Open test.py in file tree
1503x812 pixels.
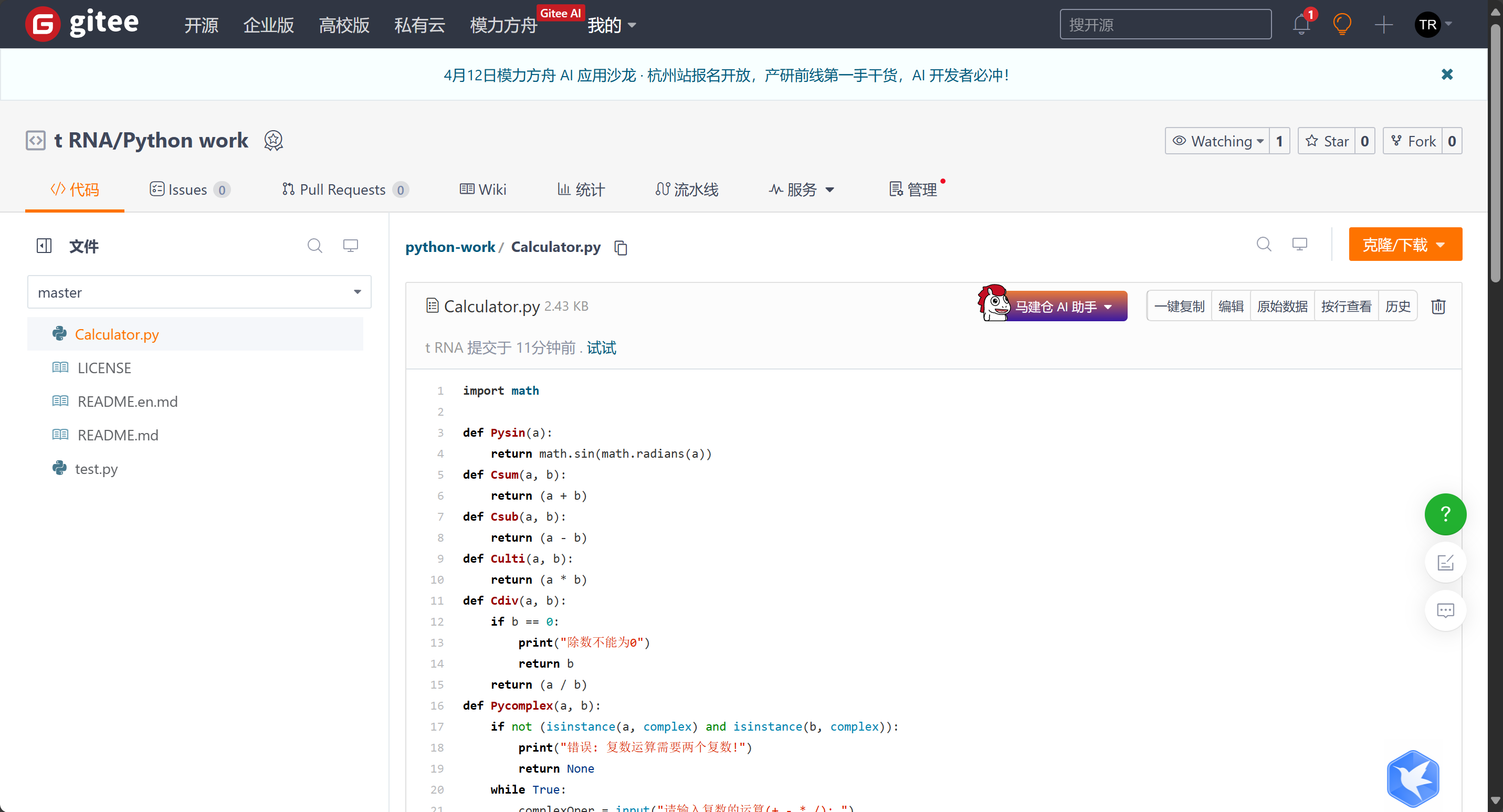96,469
